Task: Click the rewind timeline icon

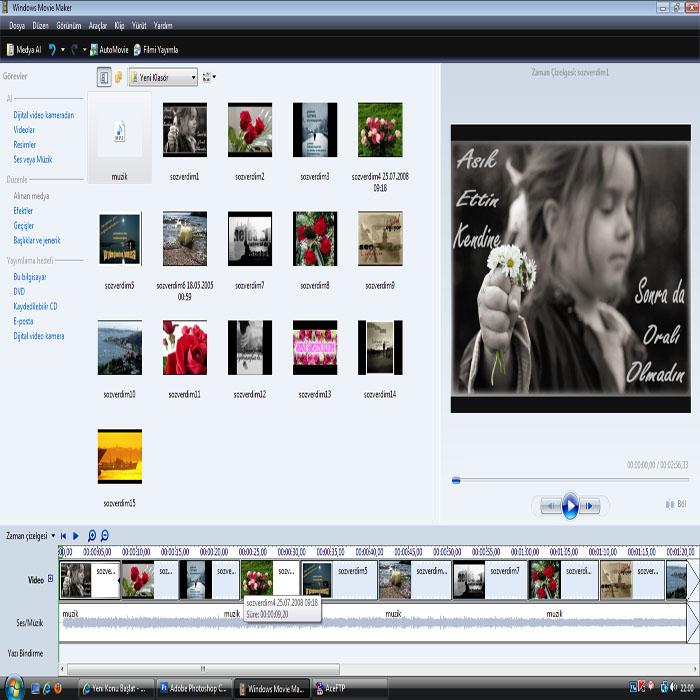Action: click(x=63, y=536)
